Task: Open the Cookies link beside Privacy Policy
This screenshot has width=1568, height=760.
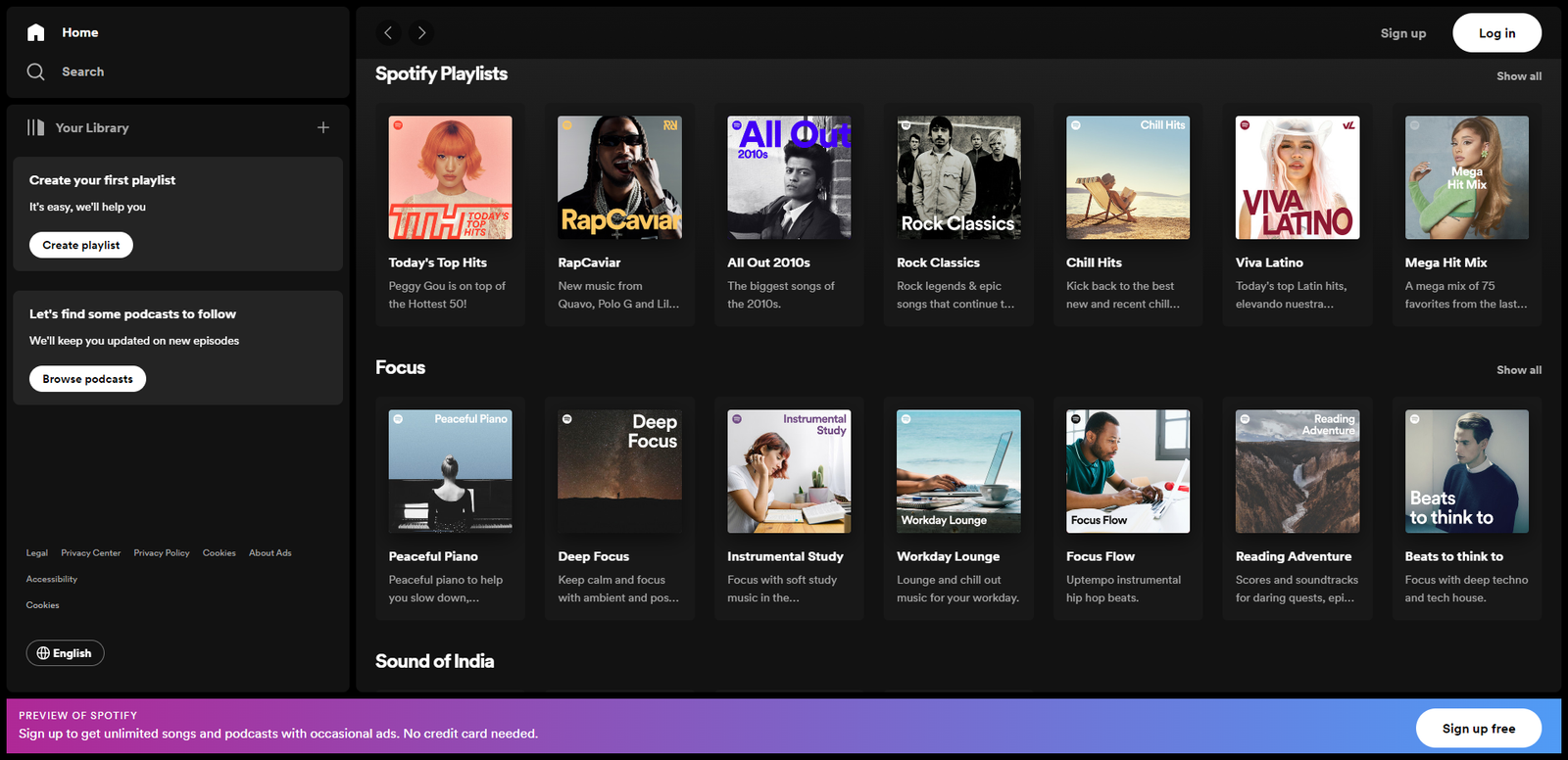Action: [x=220, y=553]
